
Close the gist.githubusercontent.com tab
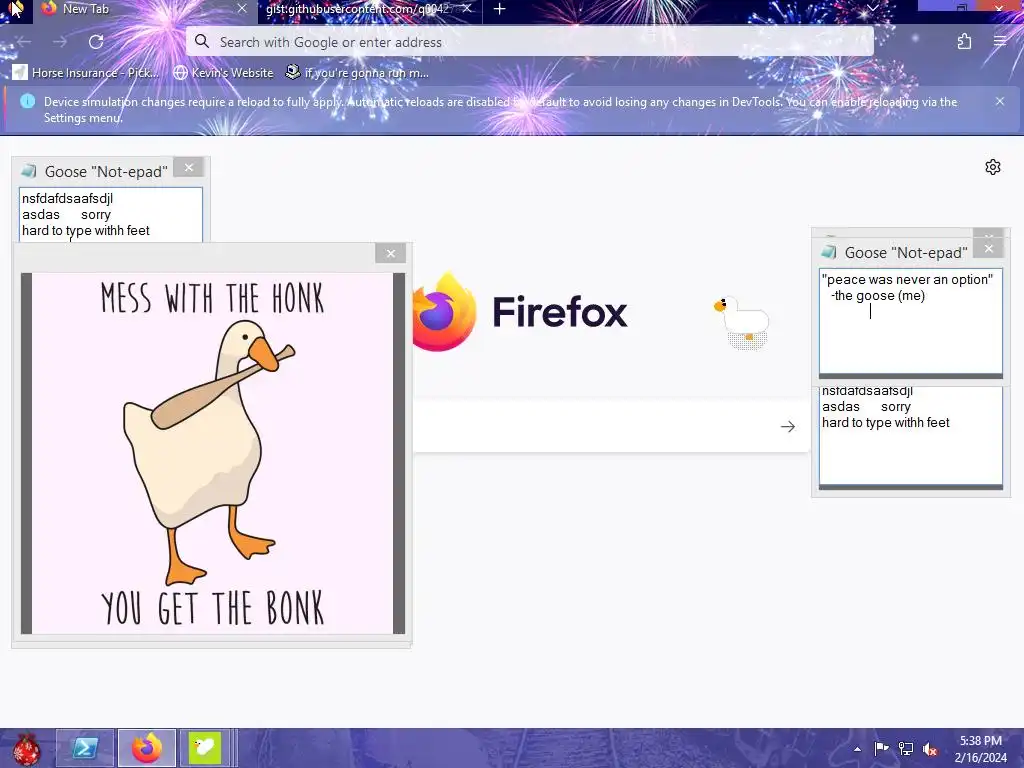(x=467, y=8)
